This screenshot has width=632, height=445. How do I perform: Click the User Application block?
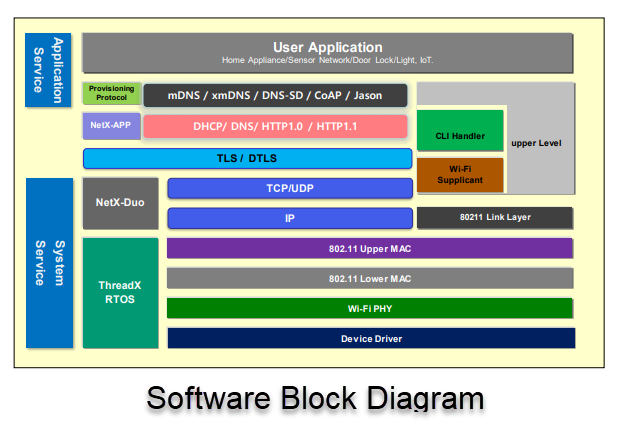(x=327, y=53)
